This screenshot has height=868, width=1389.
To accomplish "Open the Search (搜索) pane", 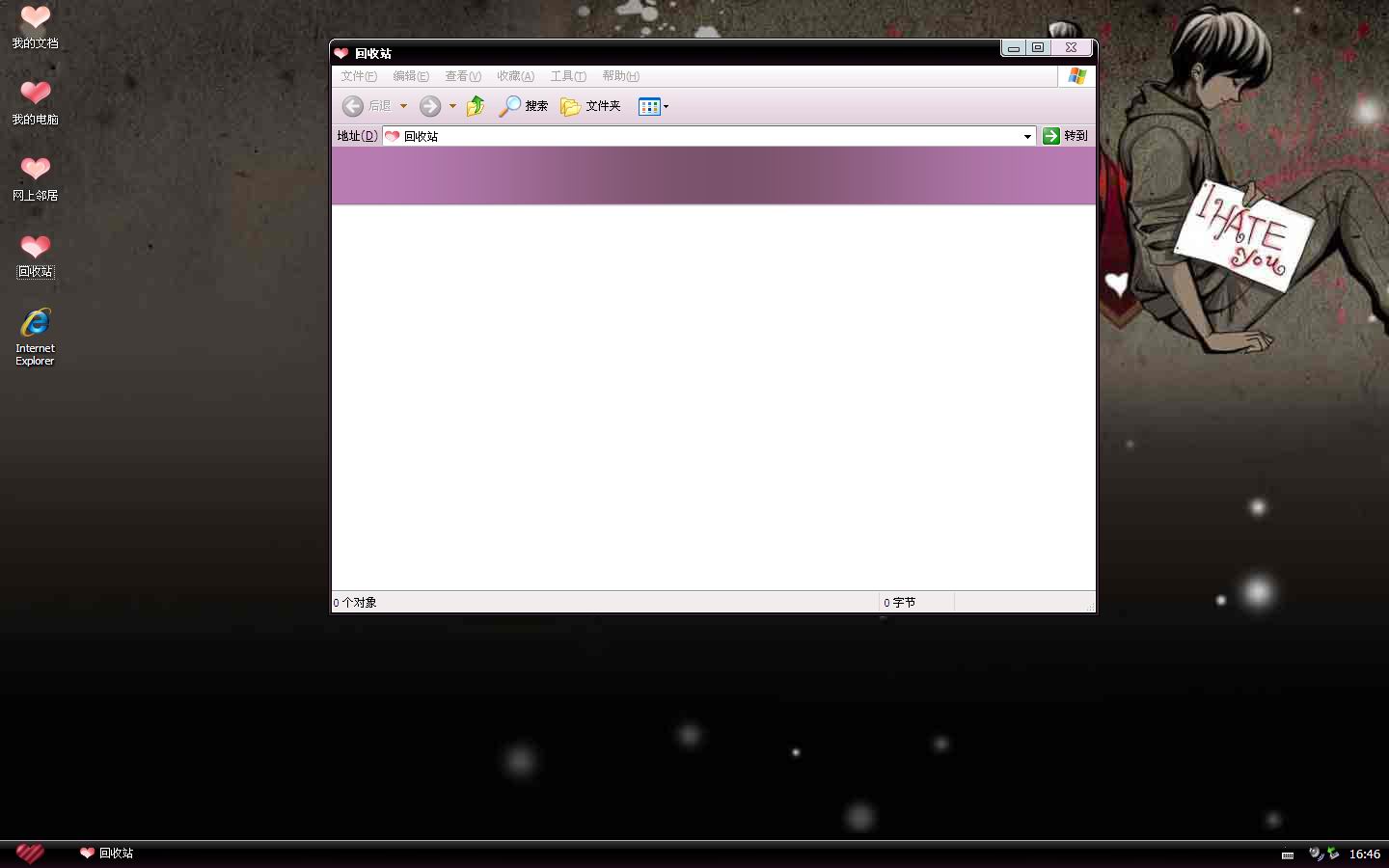I will (524, 106).
